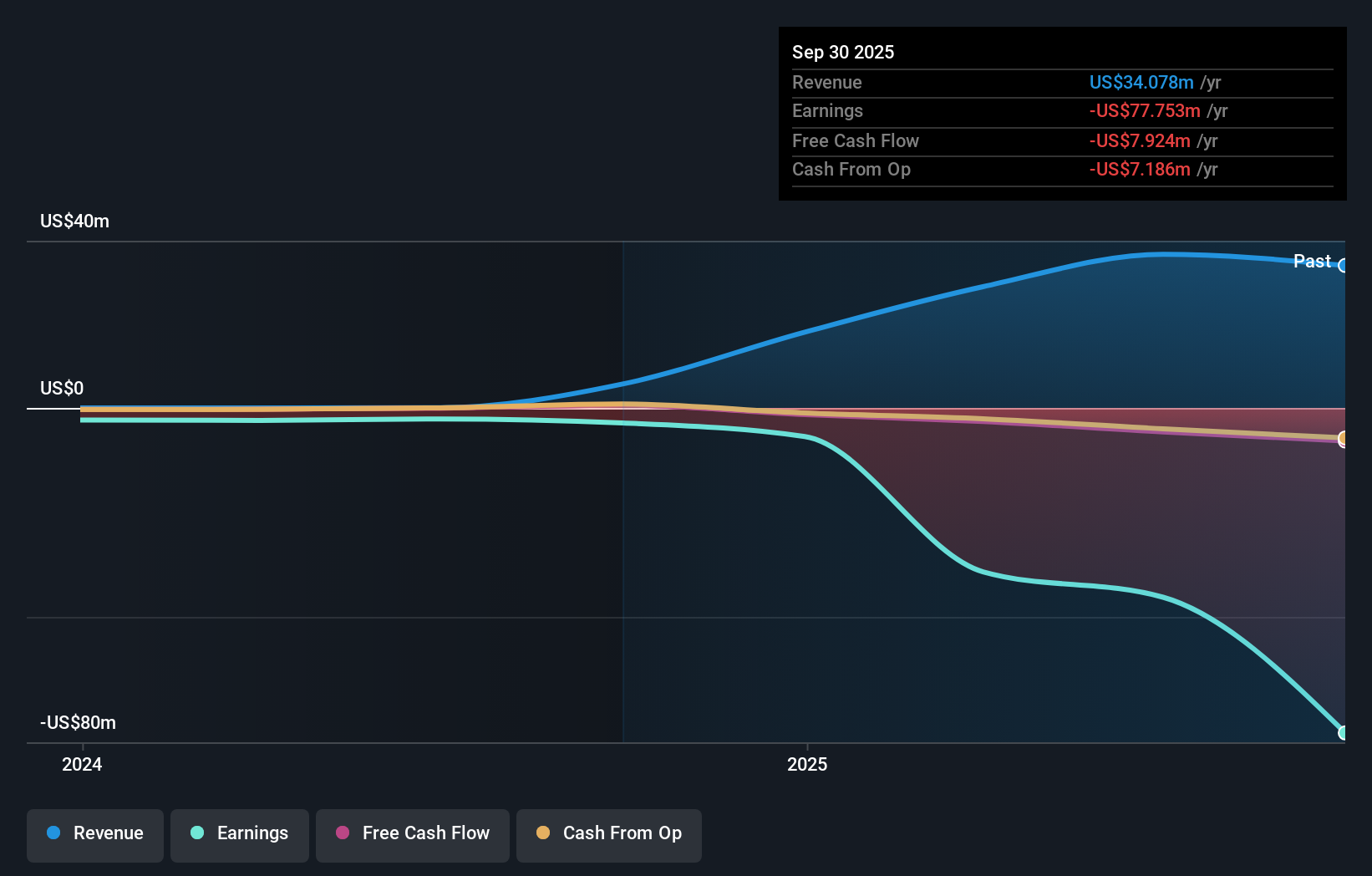Select the teal Earnings endpoint marker at chart bottom
The height and width of the screenshot is (876, 1372).
pyautogui.click(x=1343, y=733)
